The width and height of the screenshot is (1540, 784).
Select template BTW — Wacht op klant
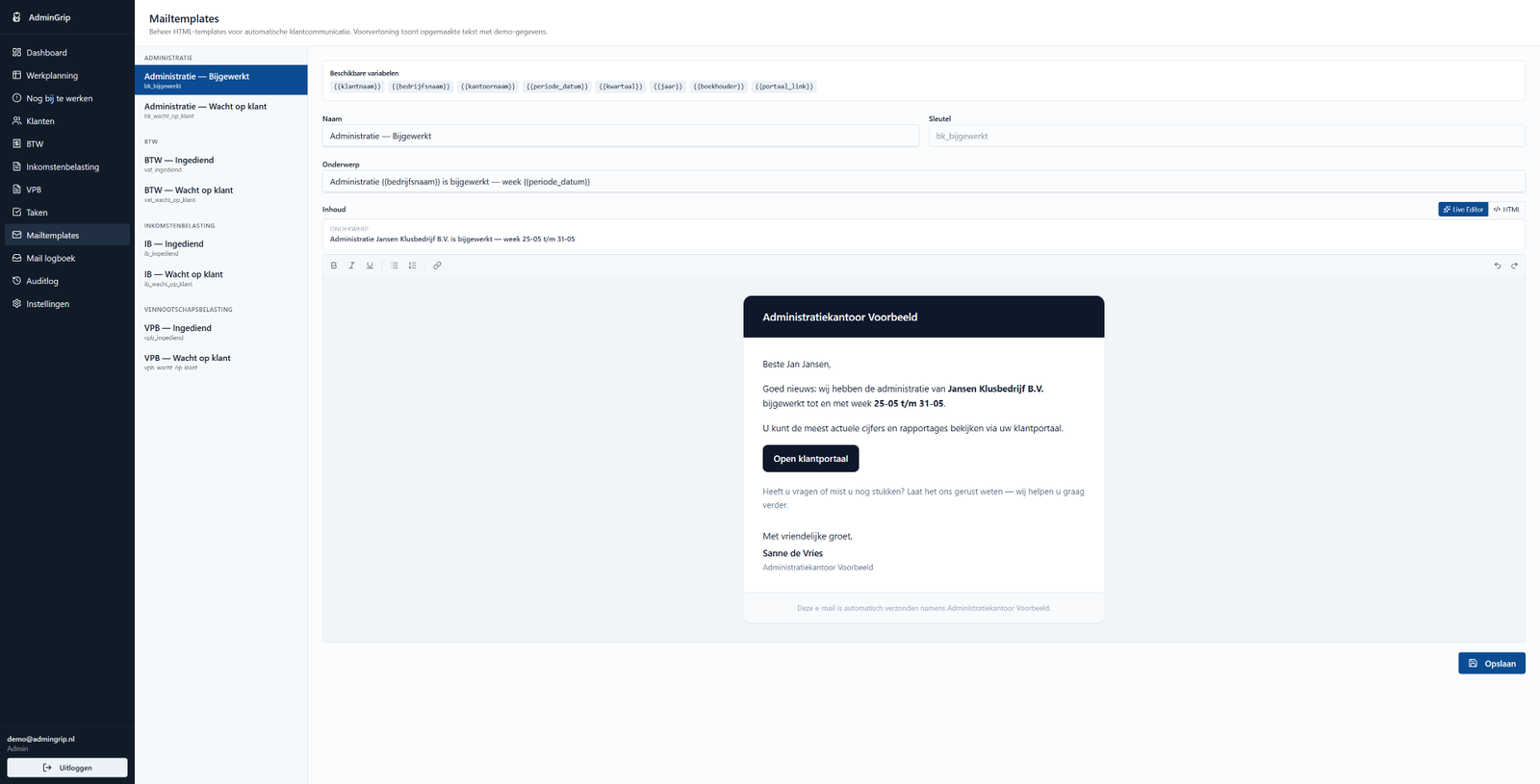click(221, 194)
